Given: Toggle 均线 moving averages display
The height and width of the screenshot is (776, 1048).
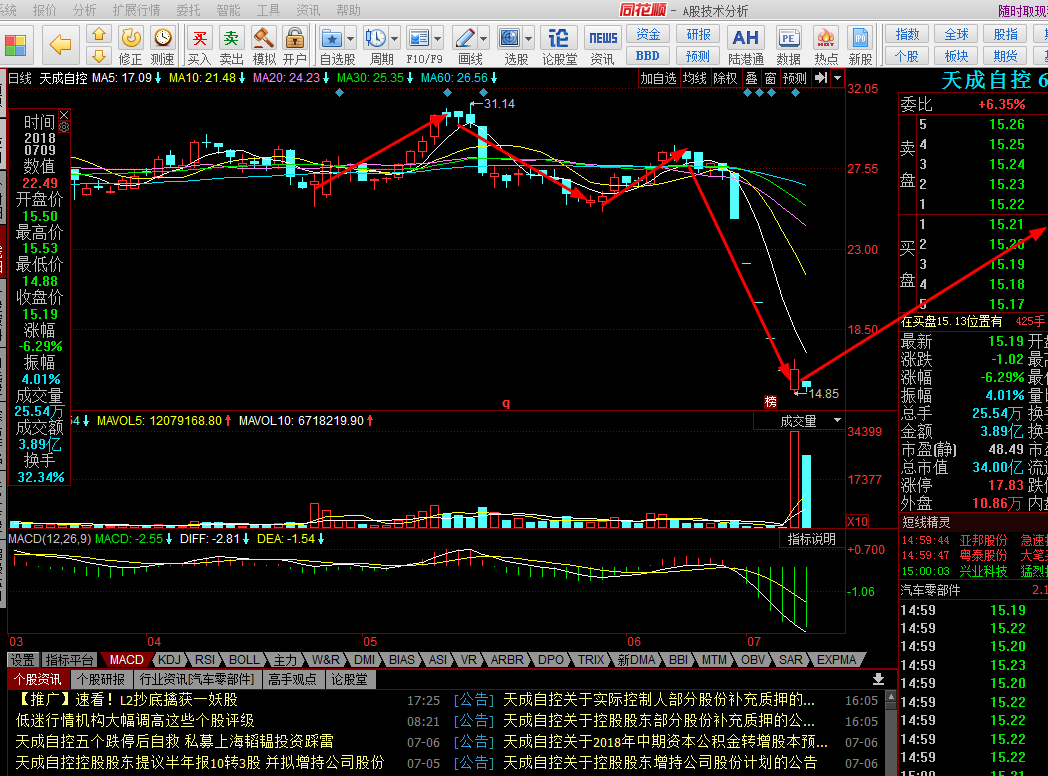Looking at the screenshot, I should (x=694, y=78).
